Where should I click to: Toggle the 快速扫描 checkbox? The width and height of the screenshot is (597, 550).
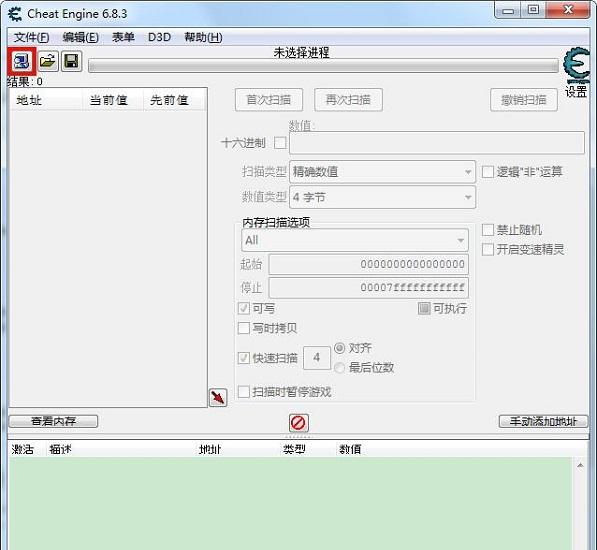(244, 358)
